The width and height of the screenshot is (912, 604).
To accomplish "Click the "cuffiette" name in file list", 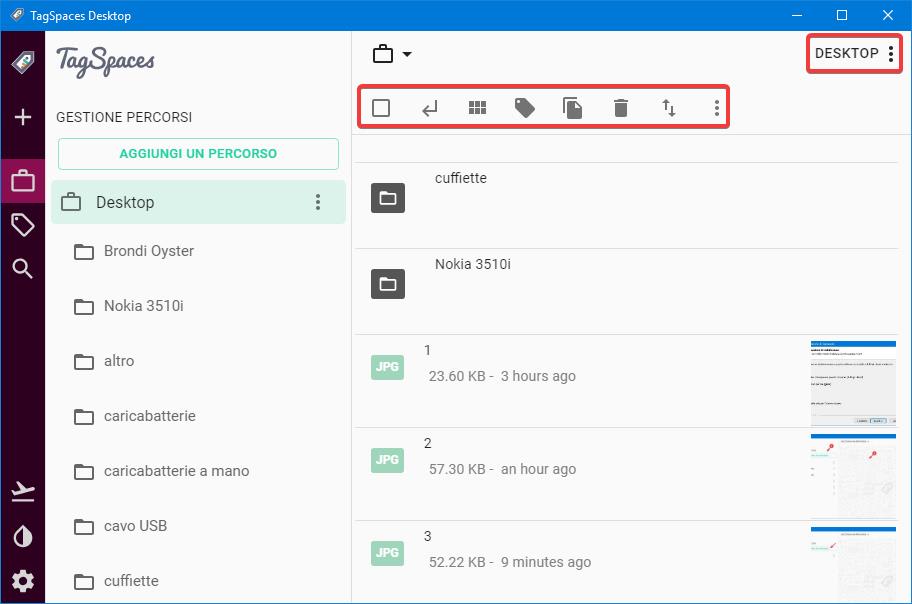I will tap(461, 178).
